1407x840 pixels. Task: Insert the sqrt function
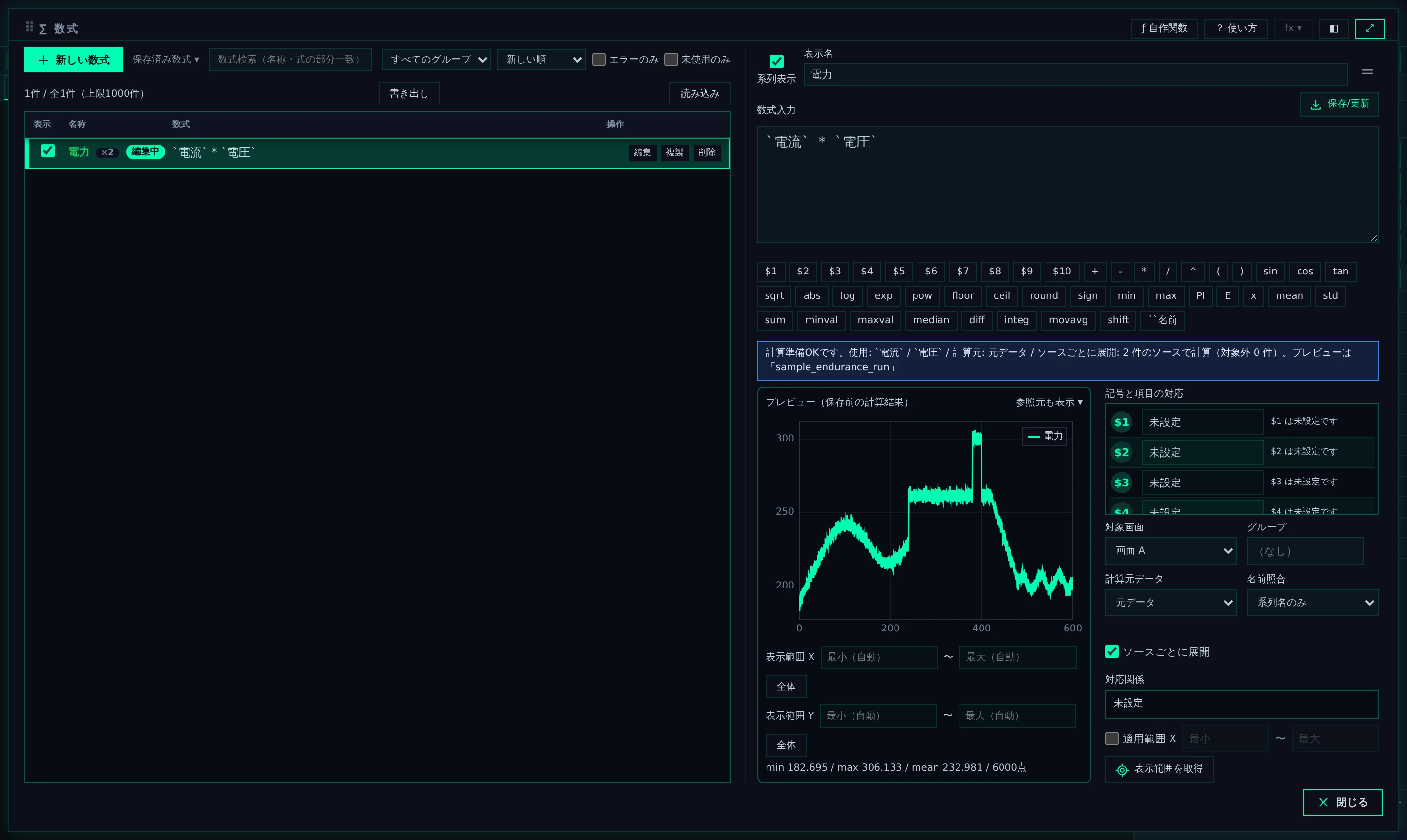(x=774, y=295)
